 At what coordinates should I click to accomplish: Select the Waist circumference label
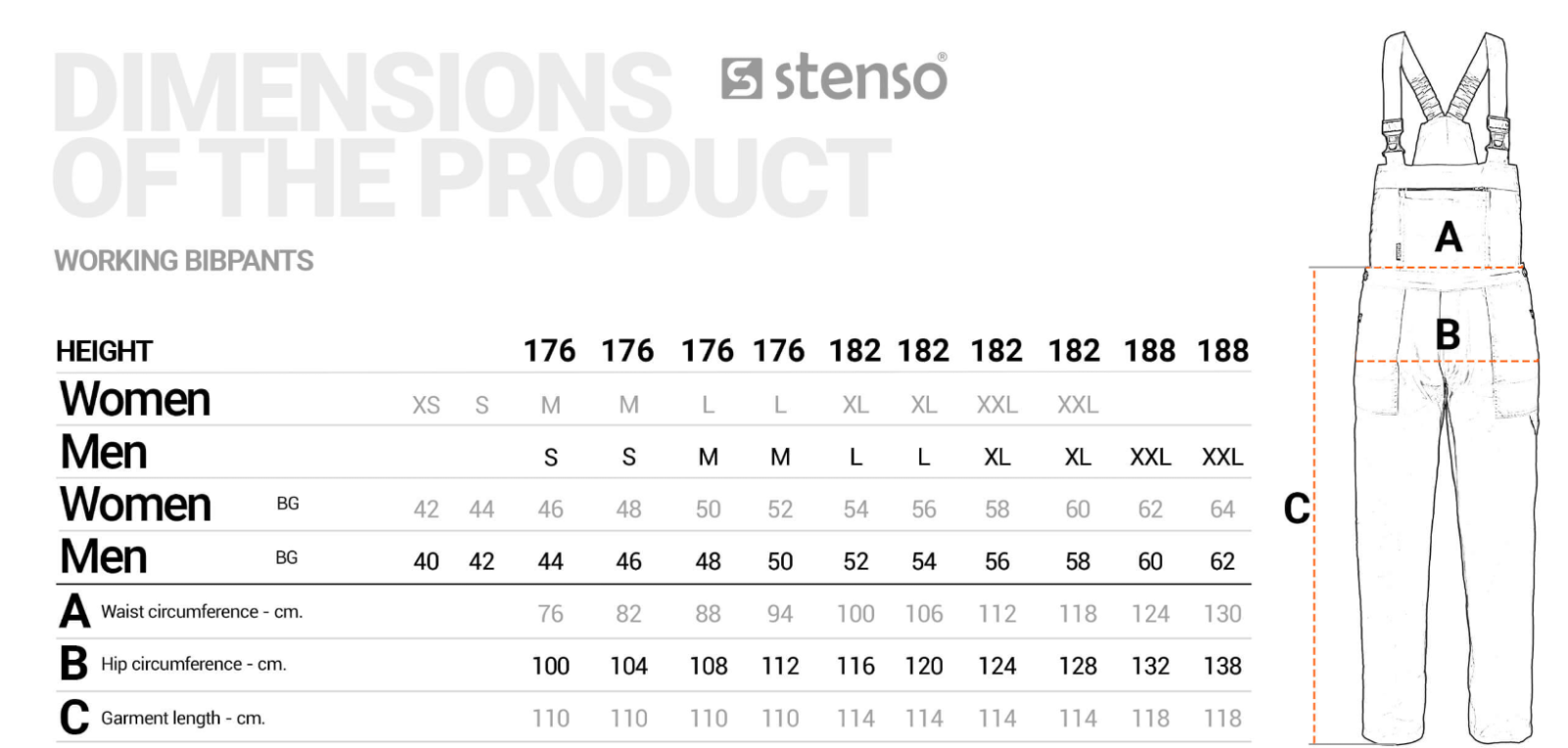click(x=202, y=612)
